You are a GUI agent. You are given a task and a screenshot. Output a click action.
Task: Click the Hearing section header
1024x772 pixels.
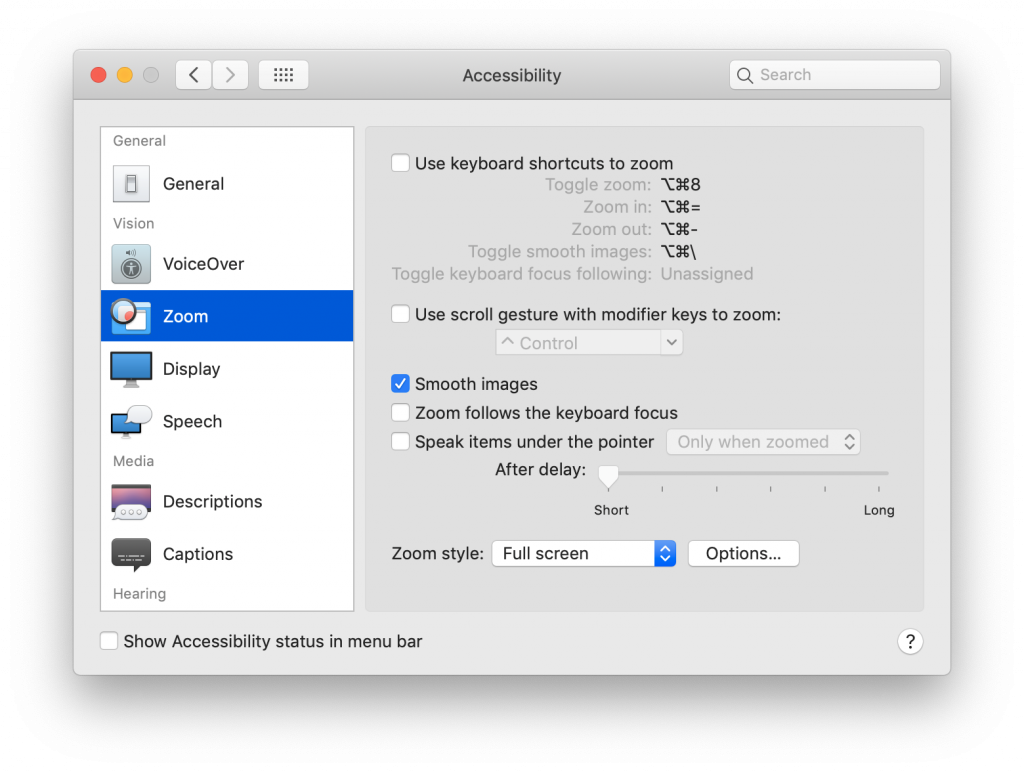140,594
